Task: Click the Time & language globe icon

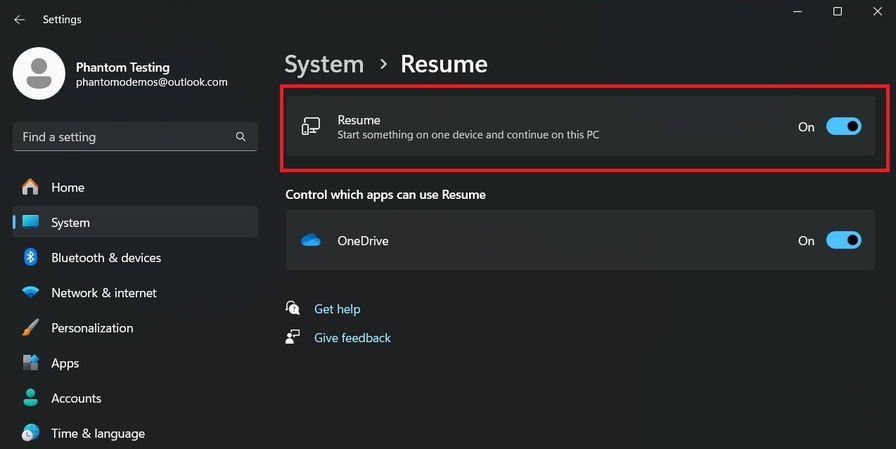Action: pyautogui.click(x=31, y=433)
